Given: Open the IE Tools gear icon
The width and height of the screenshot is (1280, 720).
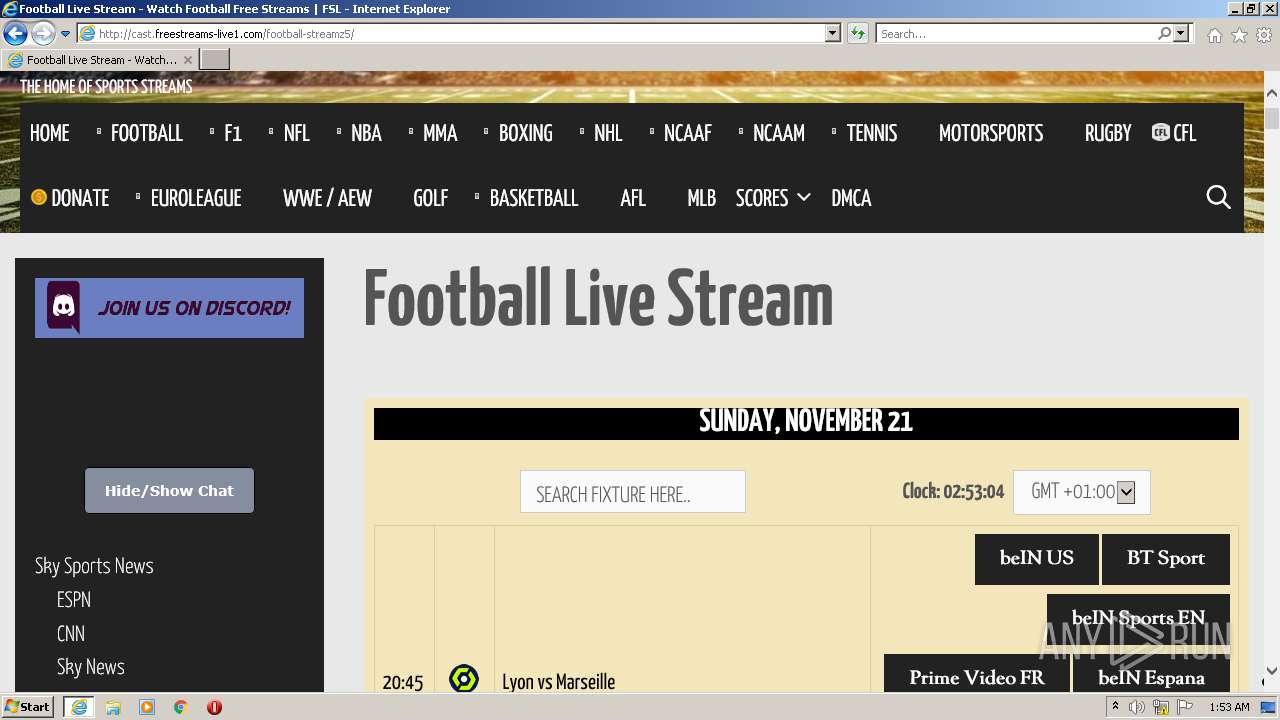Looking at the screenshot, I should pyautogui.click(x=1264, y=35).
